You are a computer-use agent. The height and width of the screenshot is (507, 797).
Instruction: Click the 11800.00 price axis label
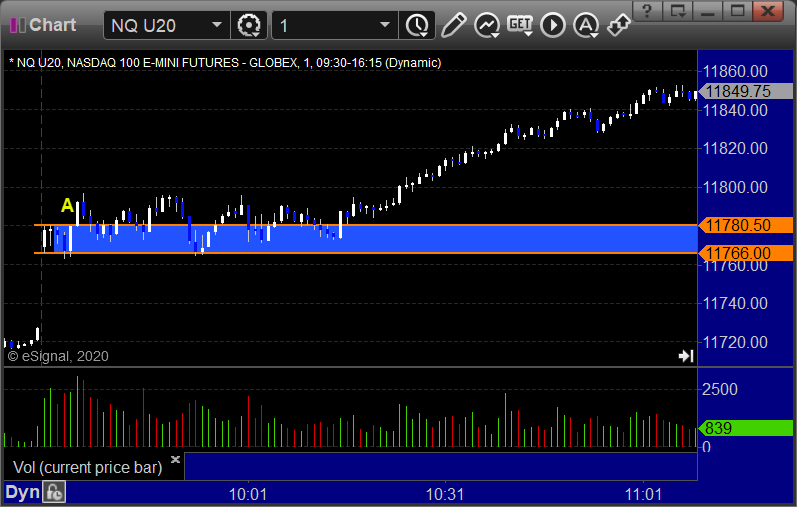[734, 187]
